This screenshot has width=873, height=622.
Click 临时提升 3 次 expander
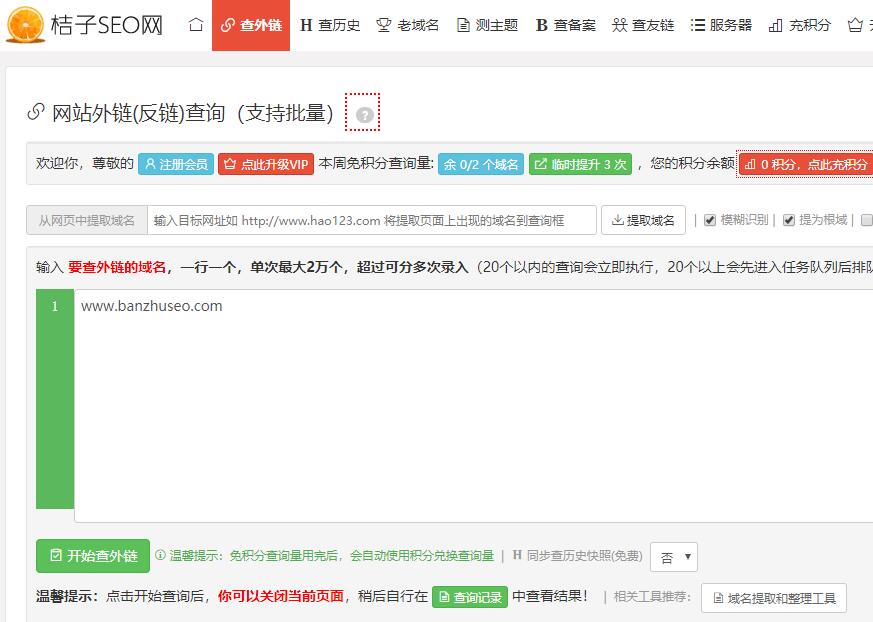coord(580,162)
